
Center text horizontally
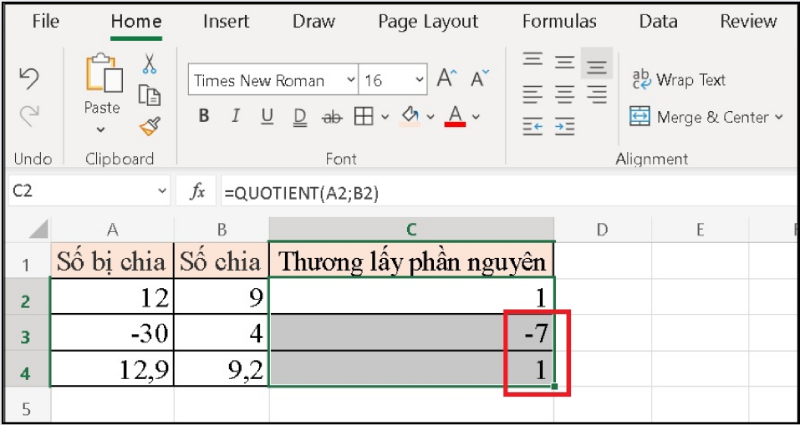(x=565, y=94)
